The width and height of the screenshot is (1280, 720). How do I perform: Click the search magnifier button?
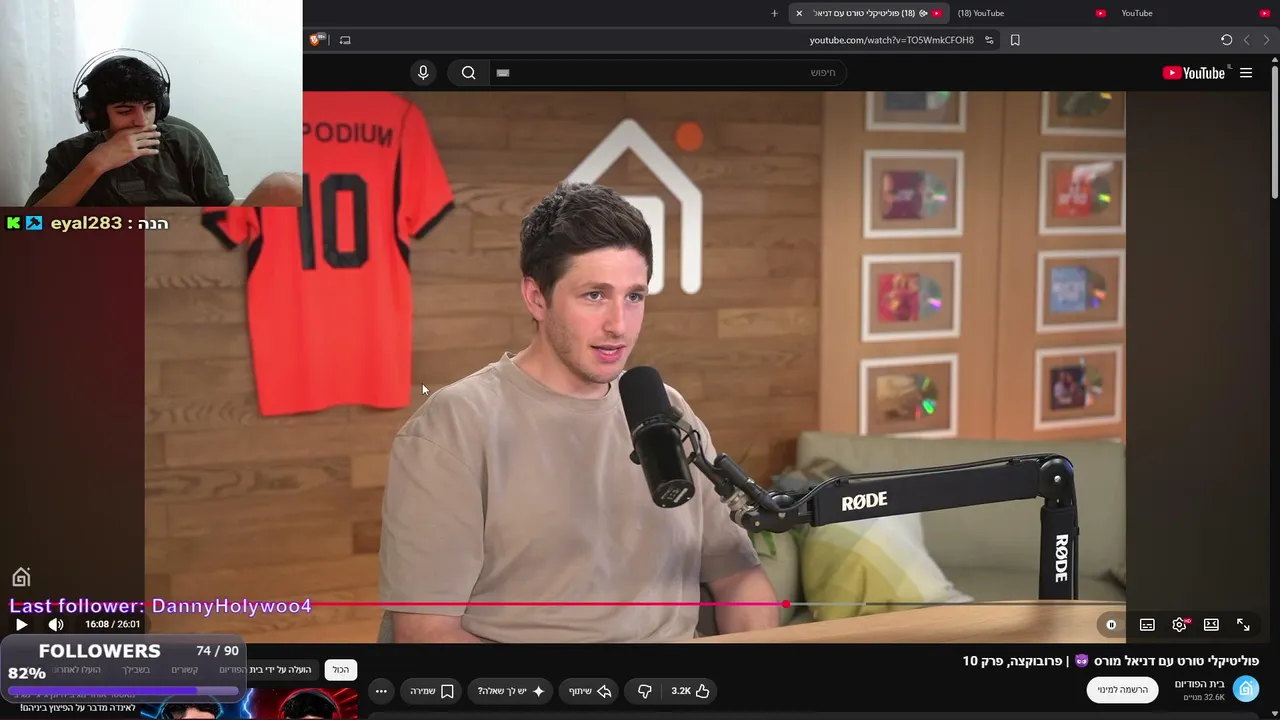pos(468,73)
